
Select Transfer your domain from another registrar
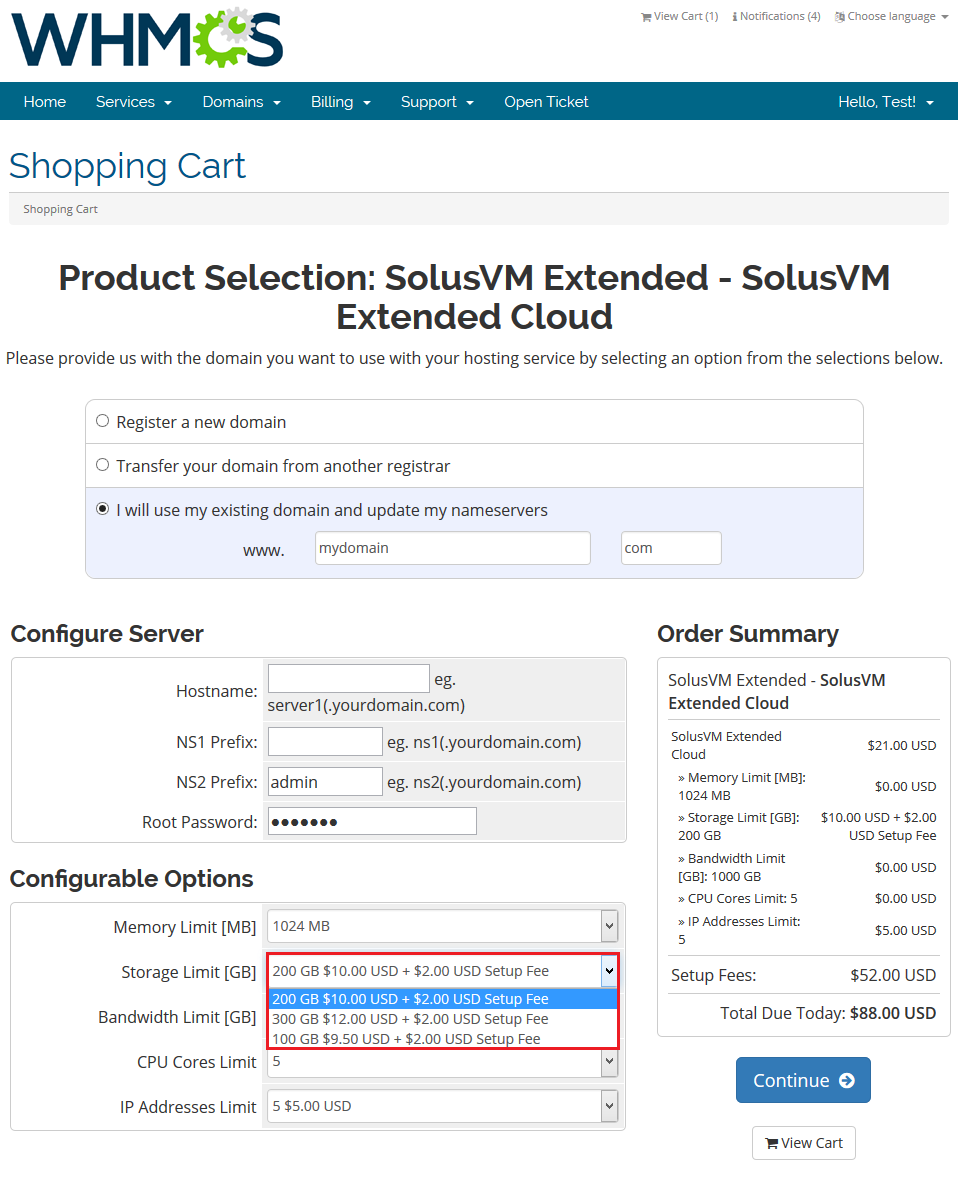coord(102,465)
